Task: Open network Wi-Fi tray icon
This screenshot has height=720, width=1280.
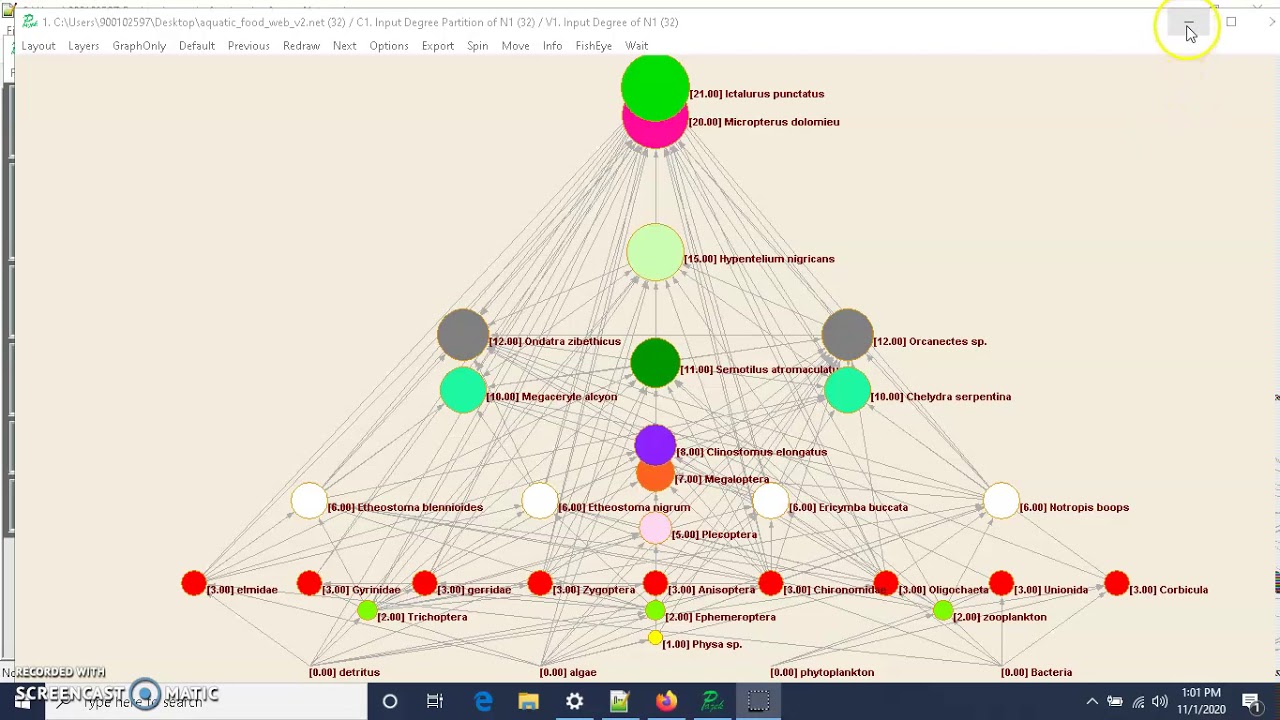Action: pyautogui.click(x=1138, y=702)
